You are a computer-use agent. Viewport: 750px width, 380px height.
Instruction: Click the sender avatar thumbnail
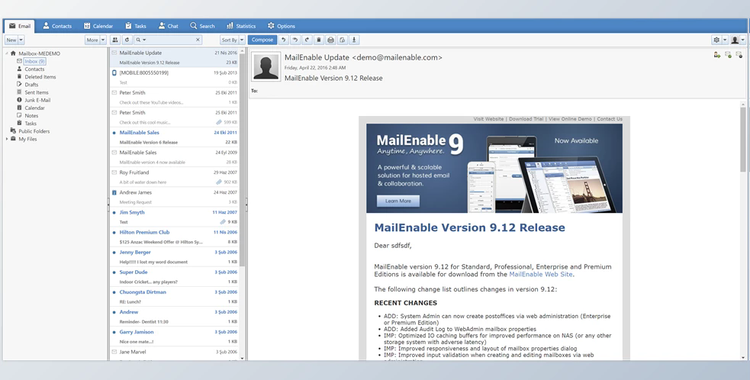coord(266,67)
